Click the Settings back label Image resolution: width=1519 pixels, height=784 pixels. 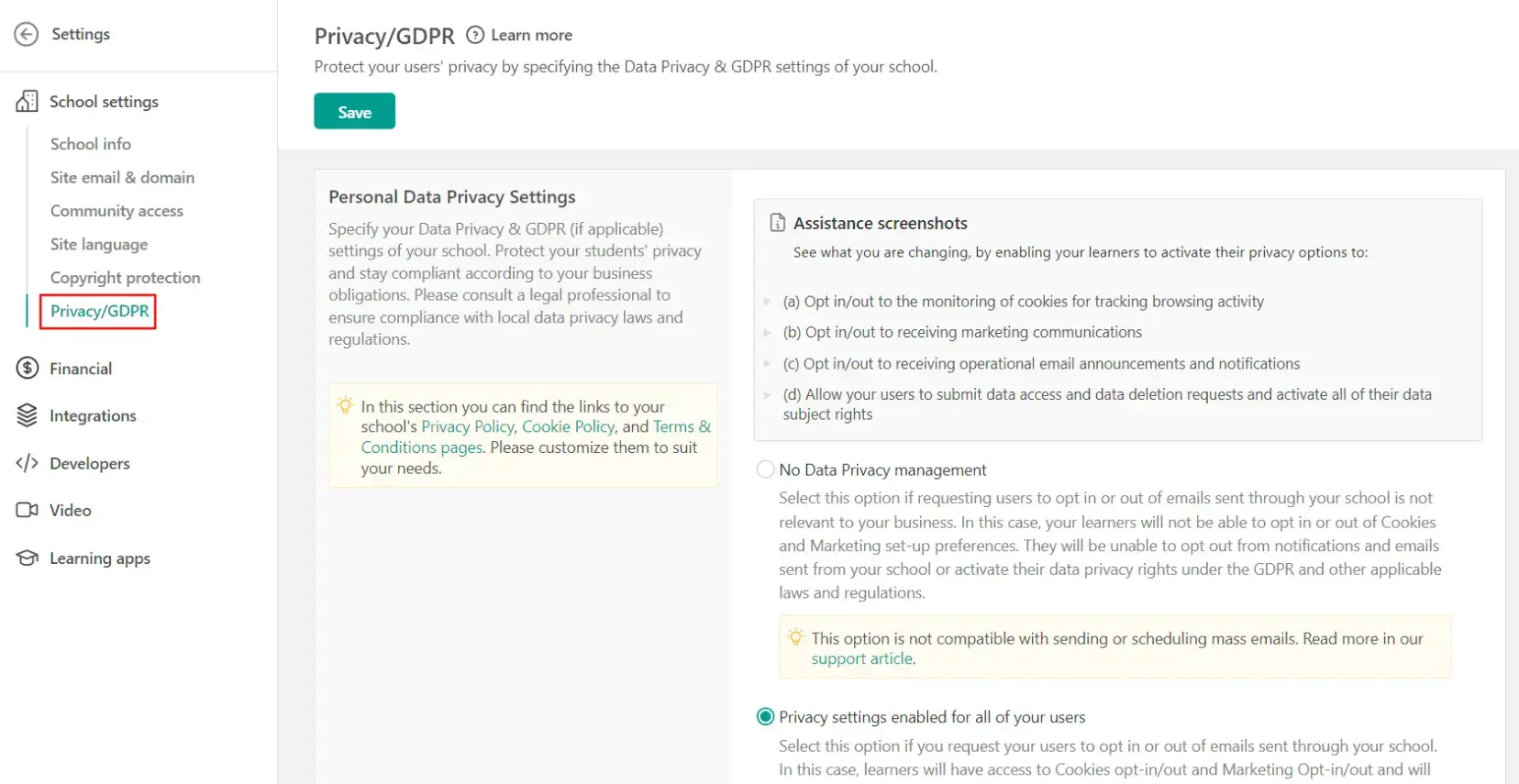click(81, 34)
